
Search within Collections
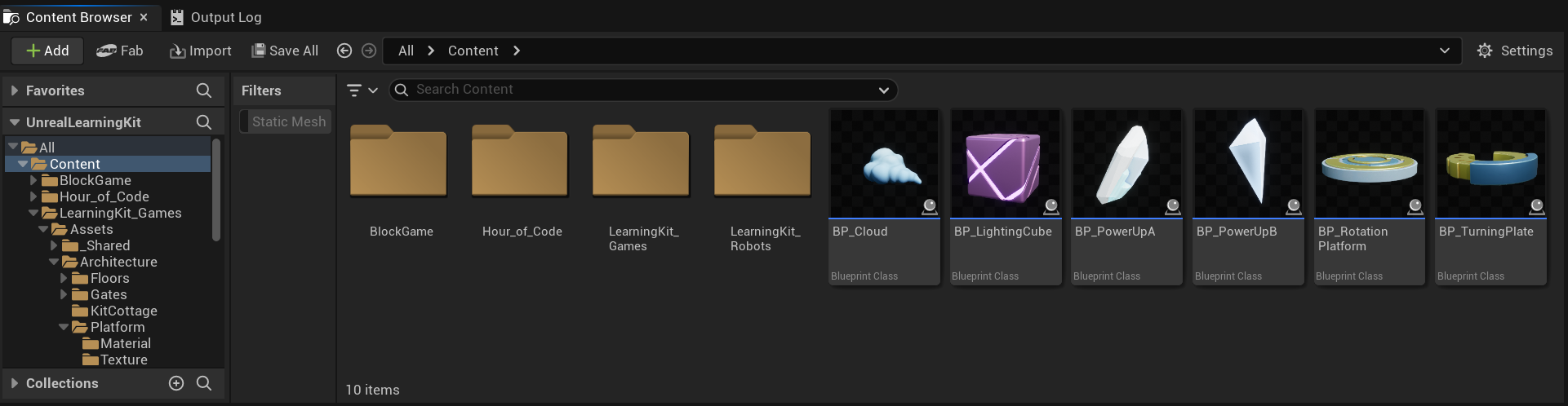[x=204, y=383]
